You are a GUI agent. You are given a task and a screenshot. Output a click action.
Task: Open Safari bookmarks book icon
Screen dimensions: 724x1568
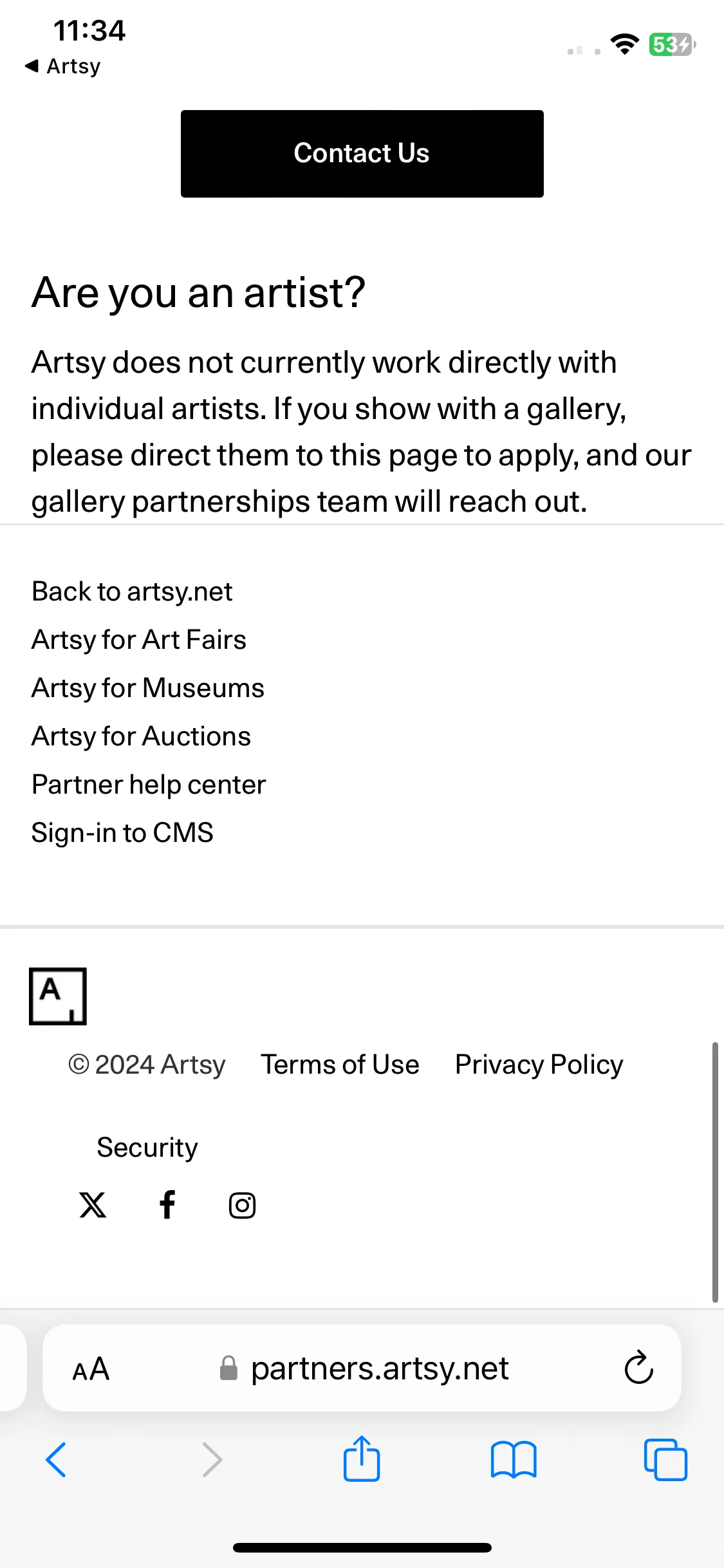coord(514,1459)
